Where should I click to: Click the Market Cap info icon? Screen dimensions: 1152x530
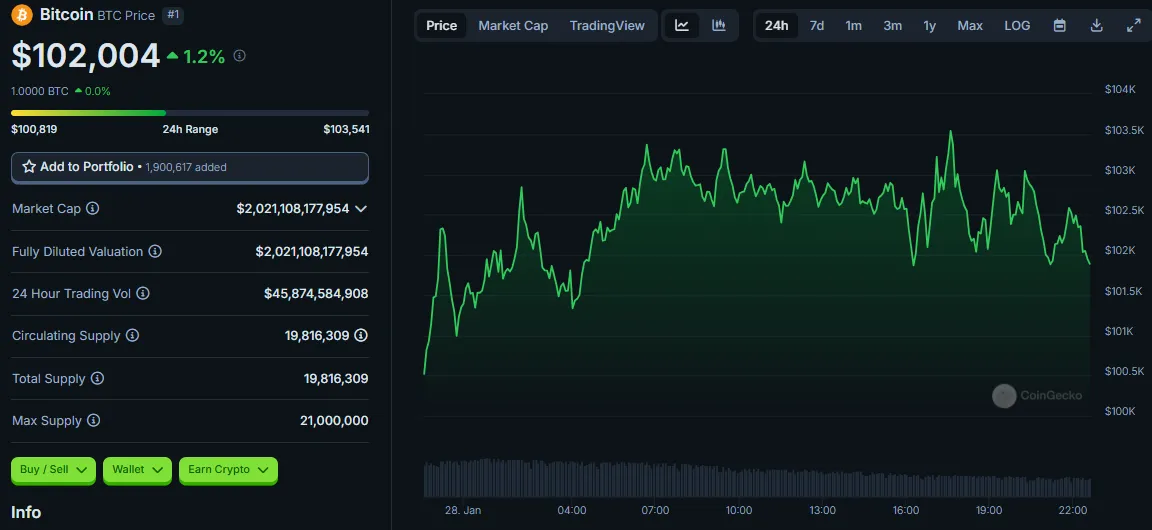(93, 209)
